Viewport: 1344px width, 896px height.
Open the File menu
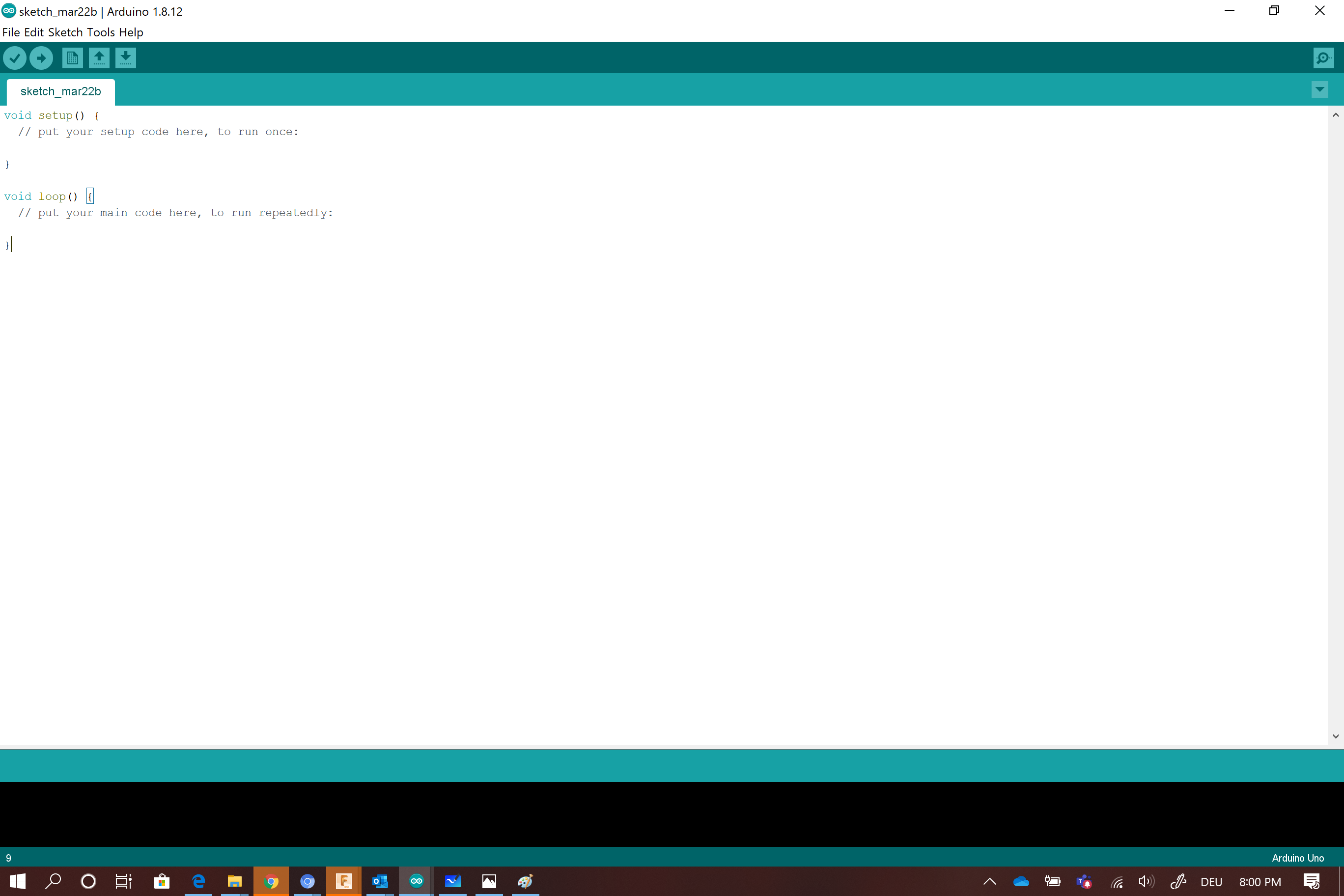(11, 32)
